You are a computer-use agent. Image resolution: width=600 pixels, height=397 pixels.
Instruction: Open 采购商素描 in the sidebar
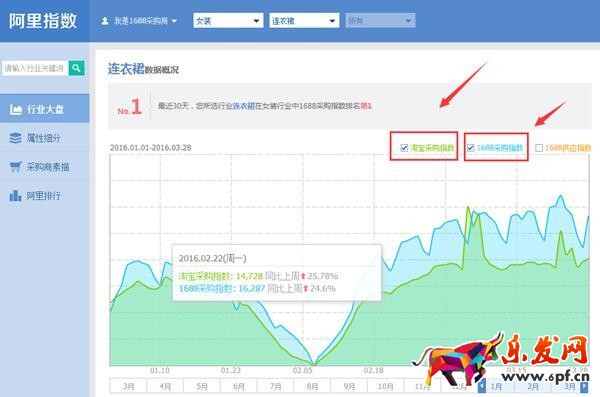pyautogui.click(x=44, y=167)
